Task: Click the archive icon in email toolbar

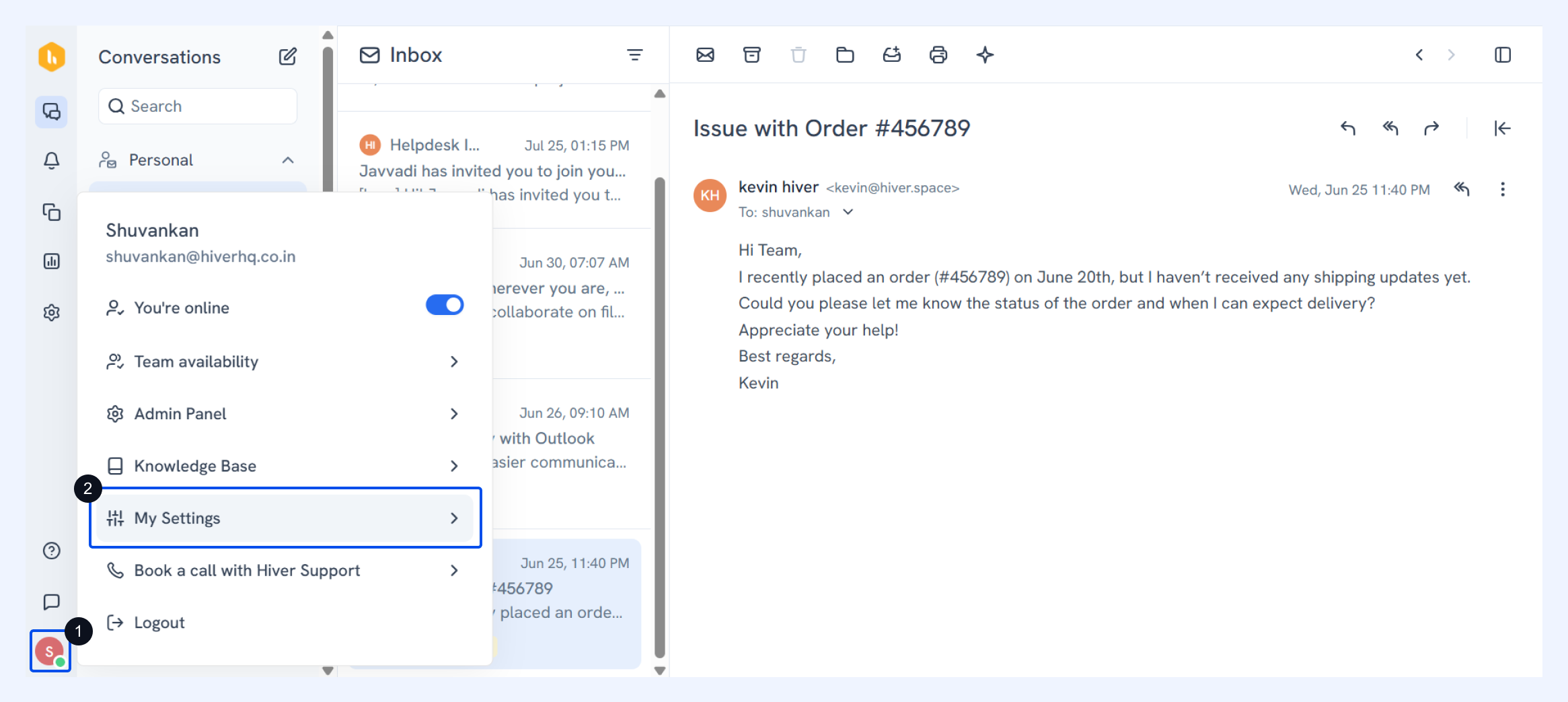Action: click(x=752, y=55)
